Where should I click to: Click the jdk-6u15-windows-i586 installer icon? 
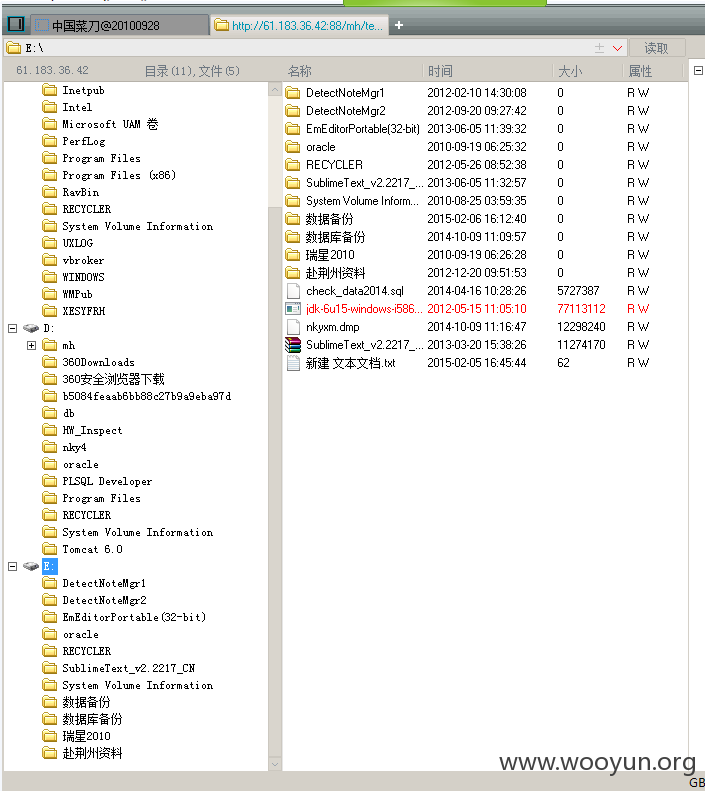point(293,309)
